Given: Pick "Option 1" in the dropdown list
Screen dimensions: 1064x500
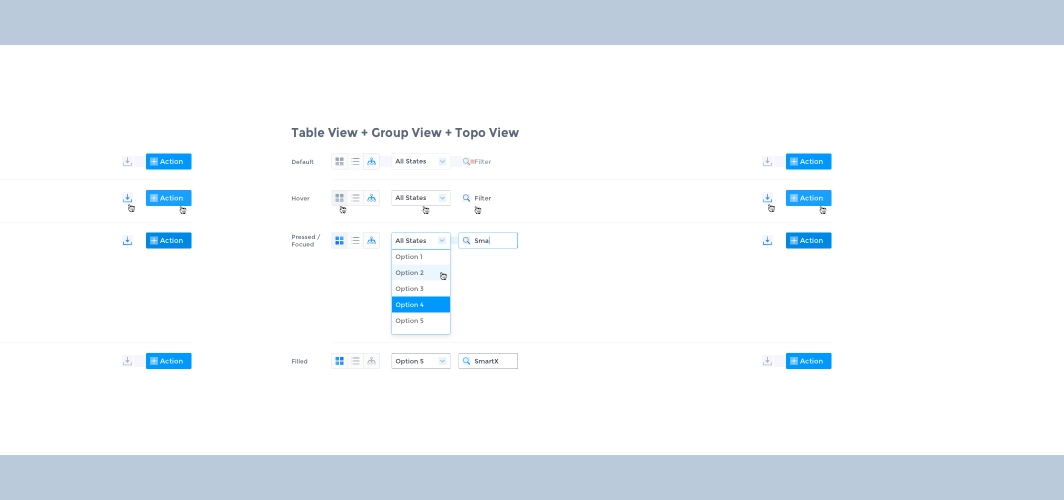Looking at the screenshot, I should click(x=420, y=257).
